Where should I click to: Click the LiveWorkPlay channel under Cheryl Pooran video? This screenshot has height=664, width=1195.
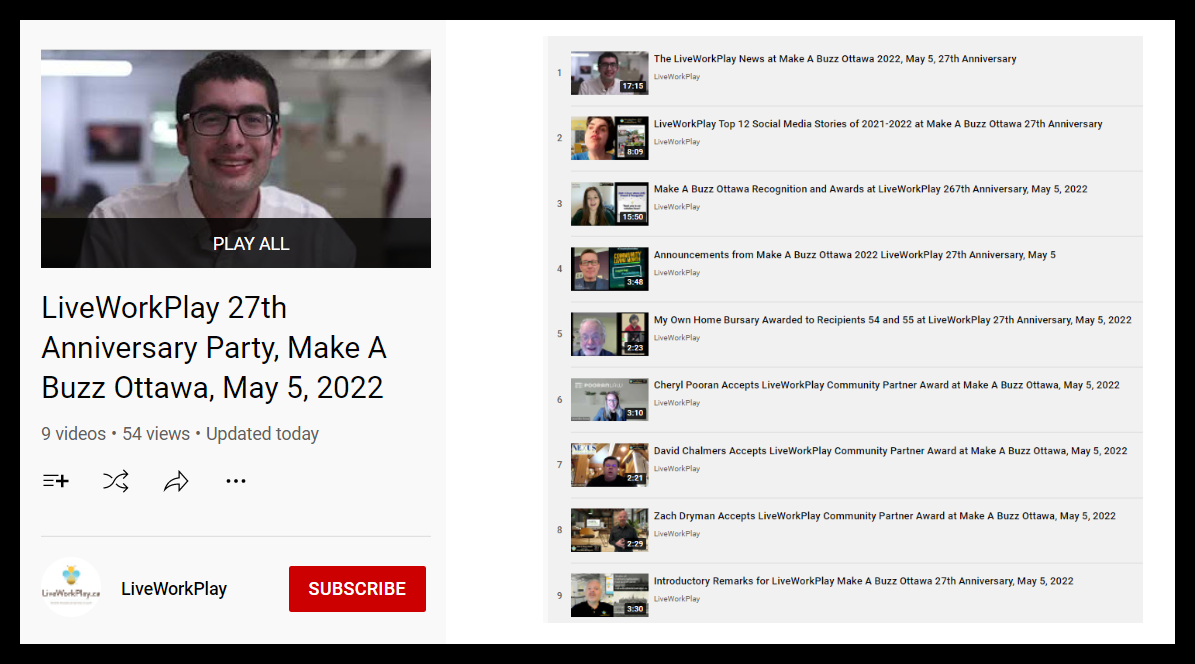point(677,403)
